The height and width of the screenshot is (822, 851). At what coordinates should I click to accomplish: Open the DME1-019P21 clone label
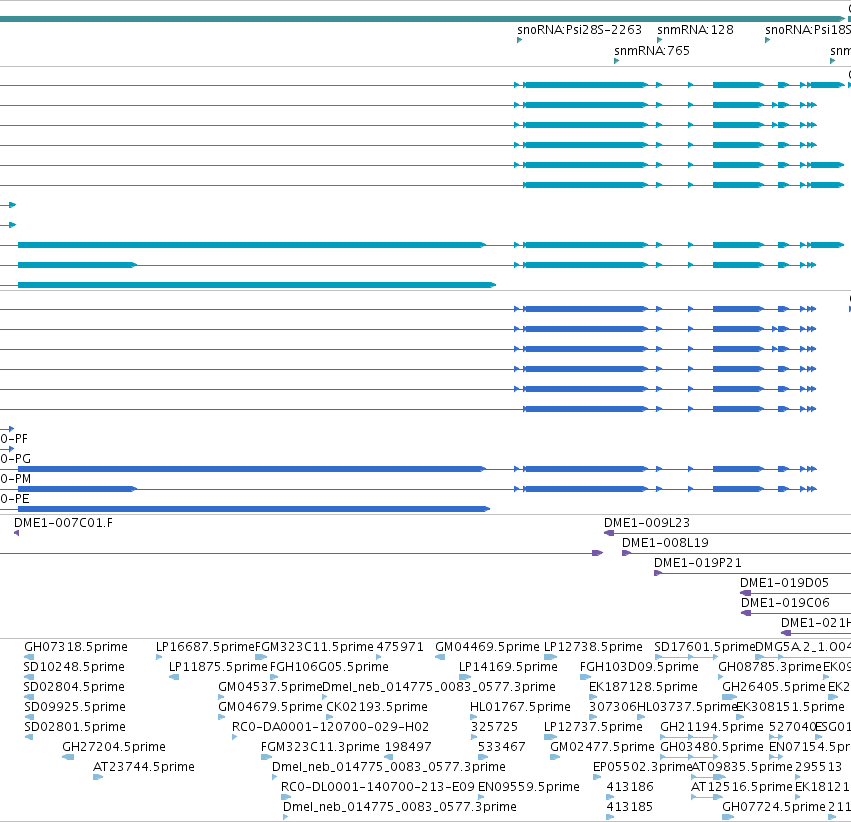(x=697, y=563)
